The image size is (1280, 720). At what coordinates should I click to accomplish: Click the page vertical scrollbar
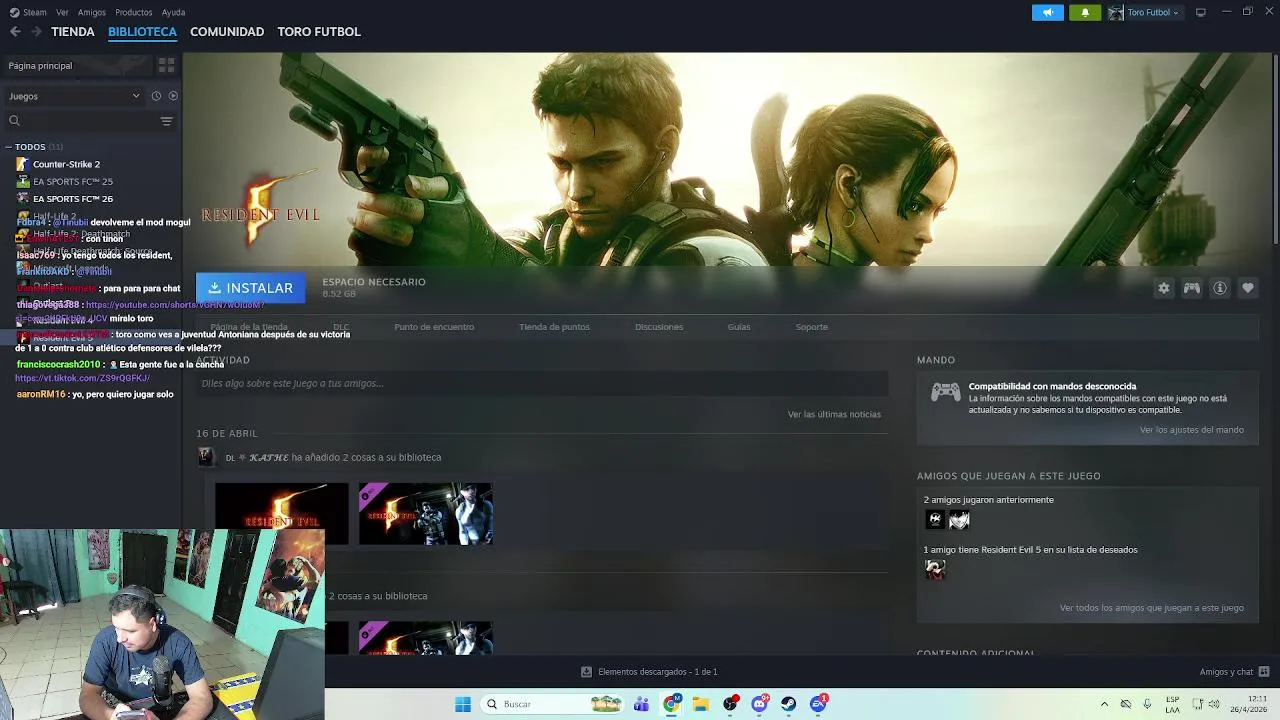click(x=1275, y=148)
